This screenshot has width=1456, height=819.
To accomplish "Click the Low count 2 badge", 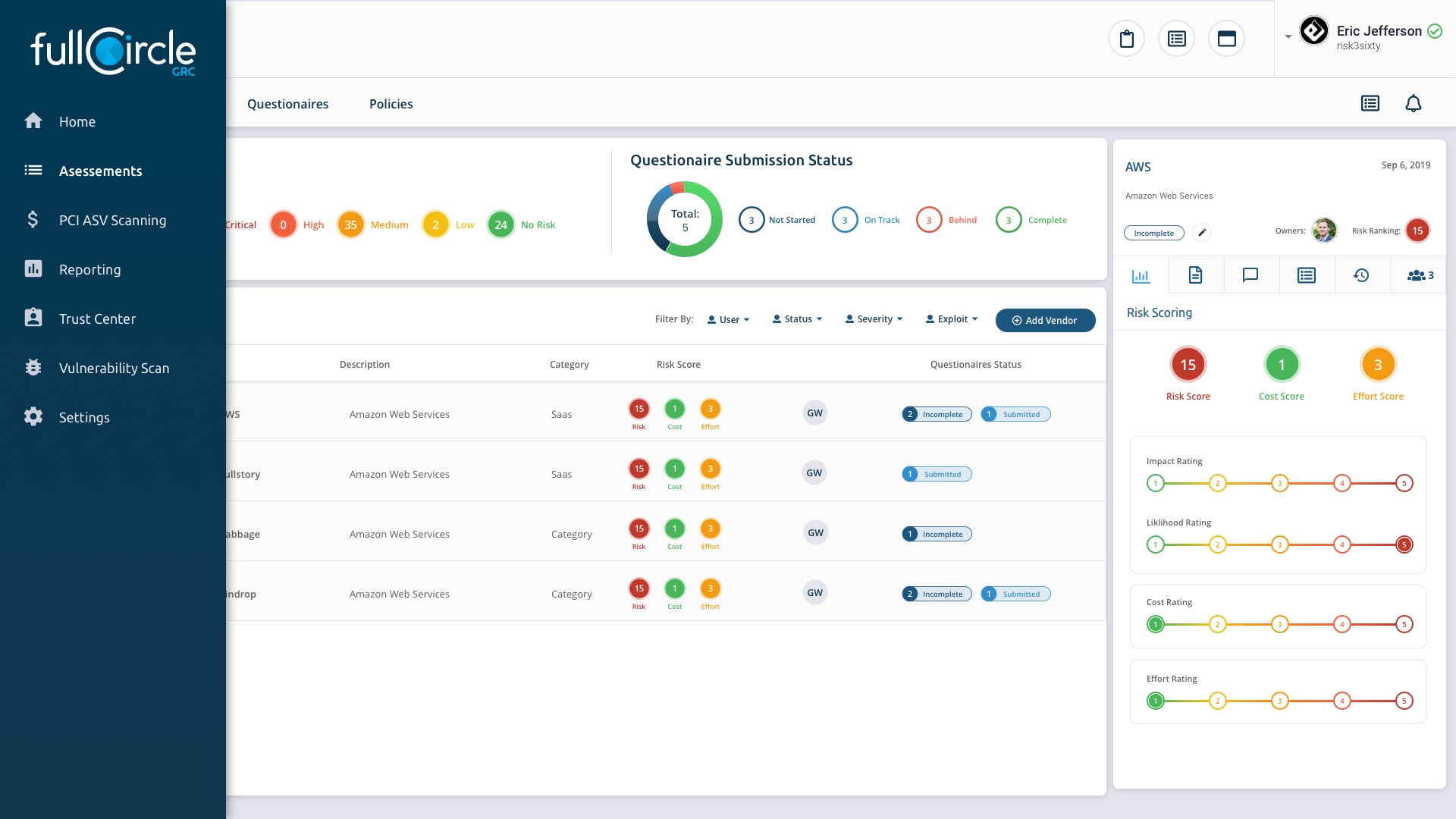I will [x=435, y=224].
